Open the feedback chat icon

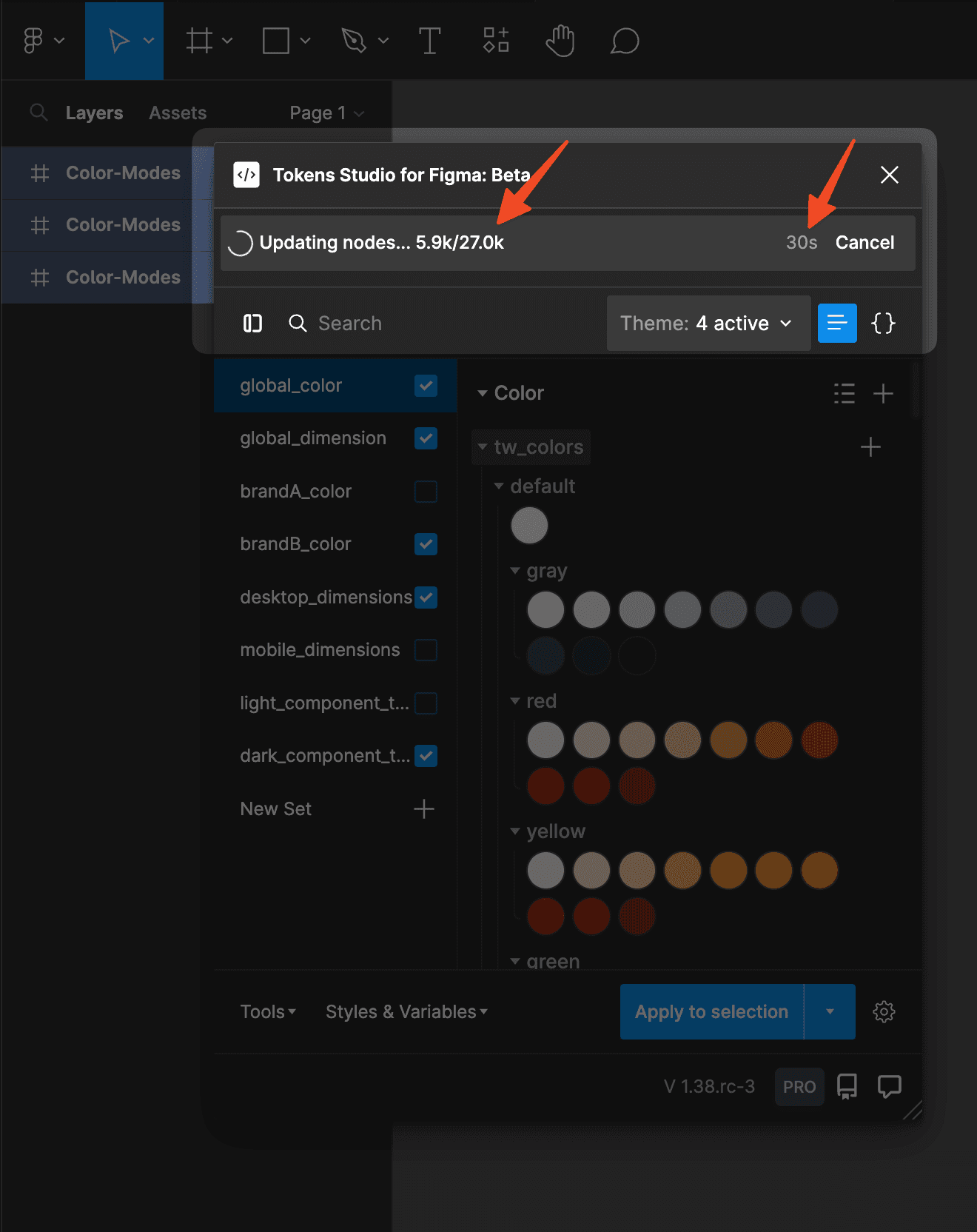tap(889, 1086)
